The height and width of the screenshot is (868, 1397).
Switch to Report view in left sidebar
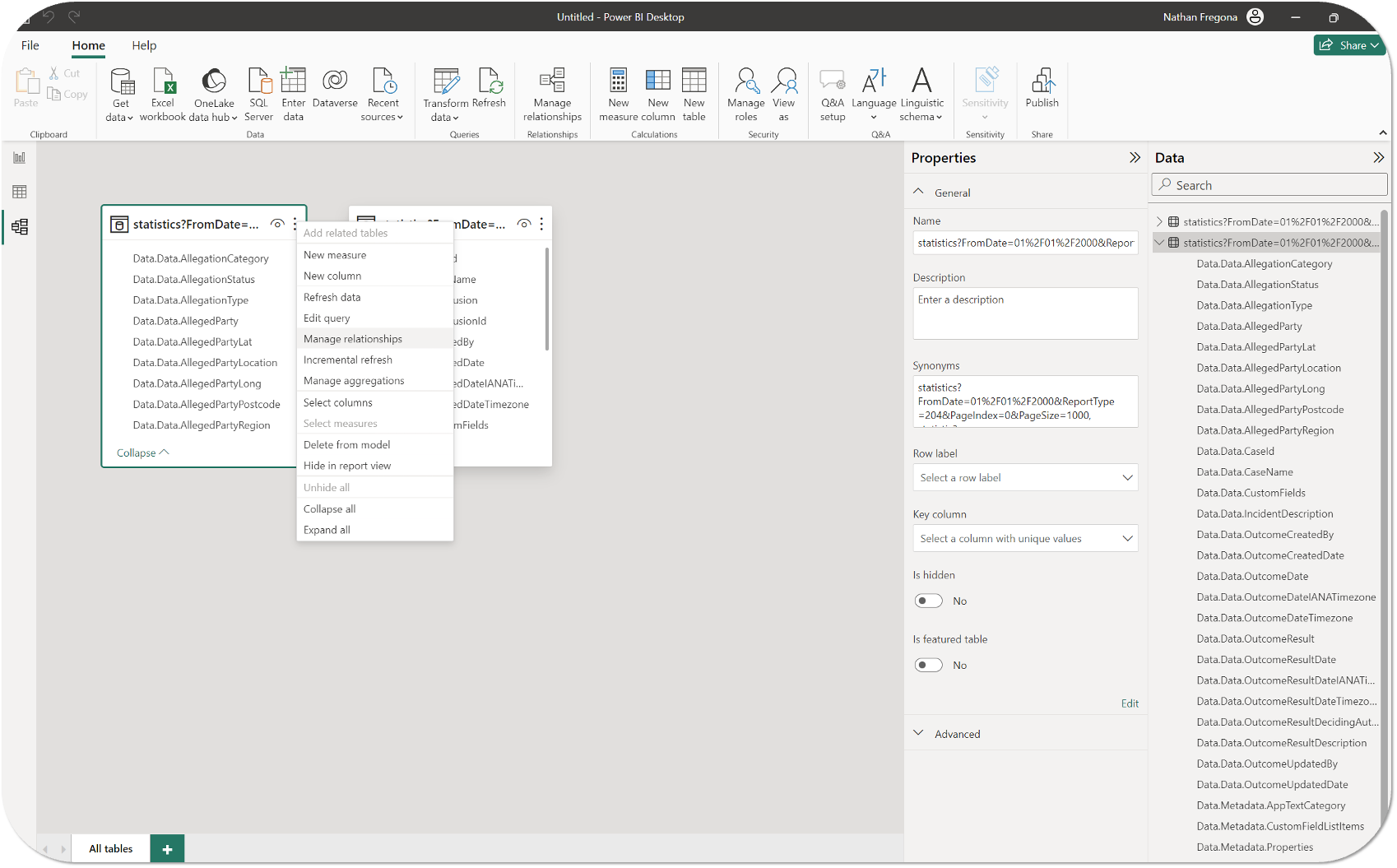pos(20,157)
